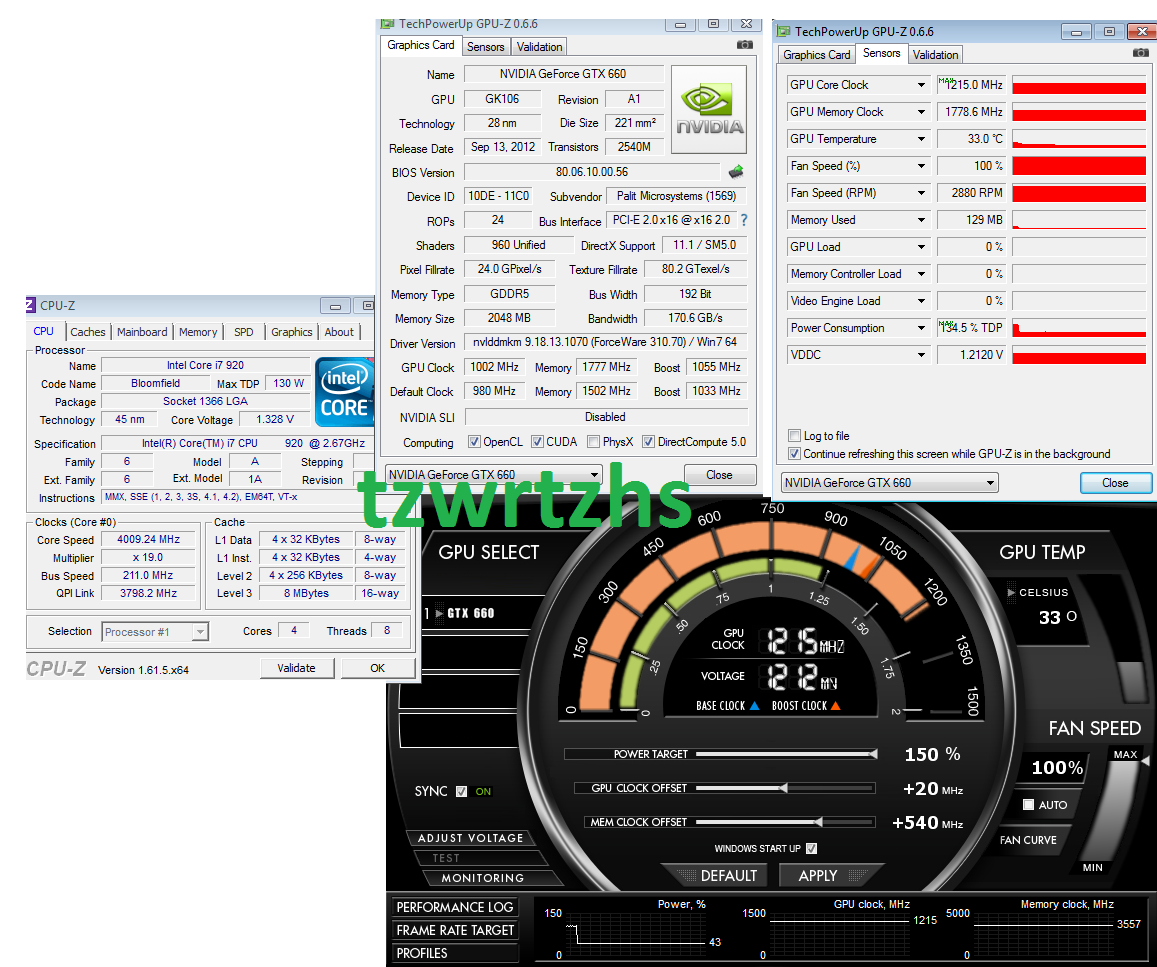Image resolution: width=1157 pixels, height=967 pixels.
Task: Click the Bus Interface question mark icon
Action: pos(743,220)
